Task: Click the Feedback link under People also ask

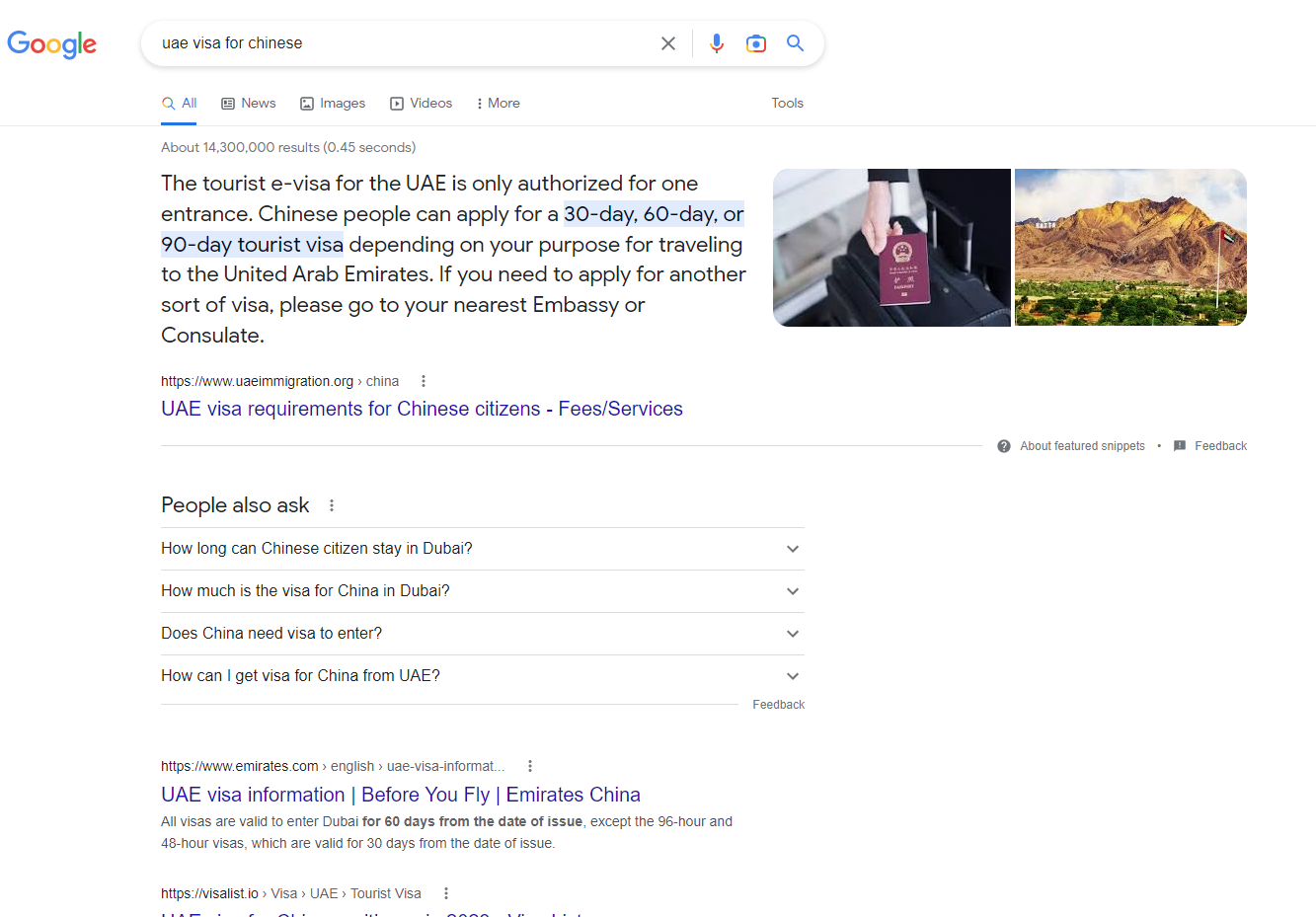Action: coord(778,704)
